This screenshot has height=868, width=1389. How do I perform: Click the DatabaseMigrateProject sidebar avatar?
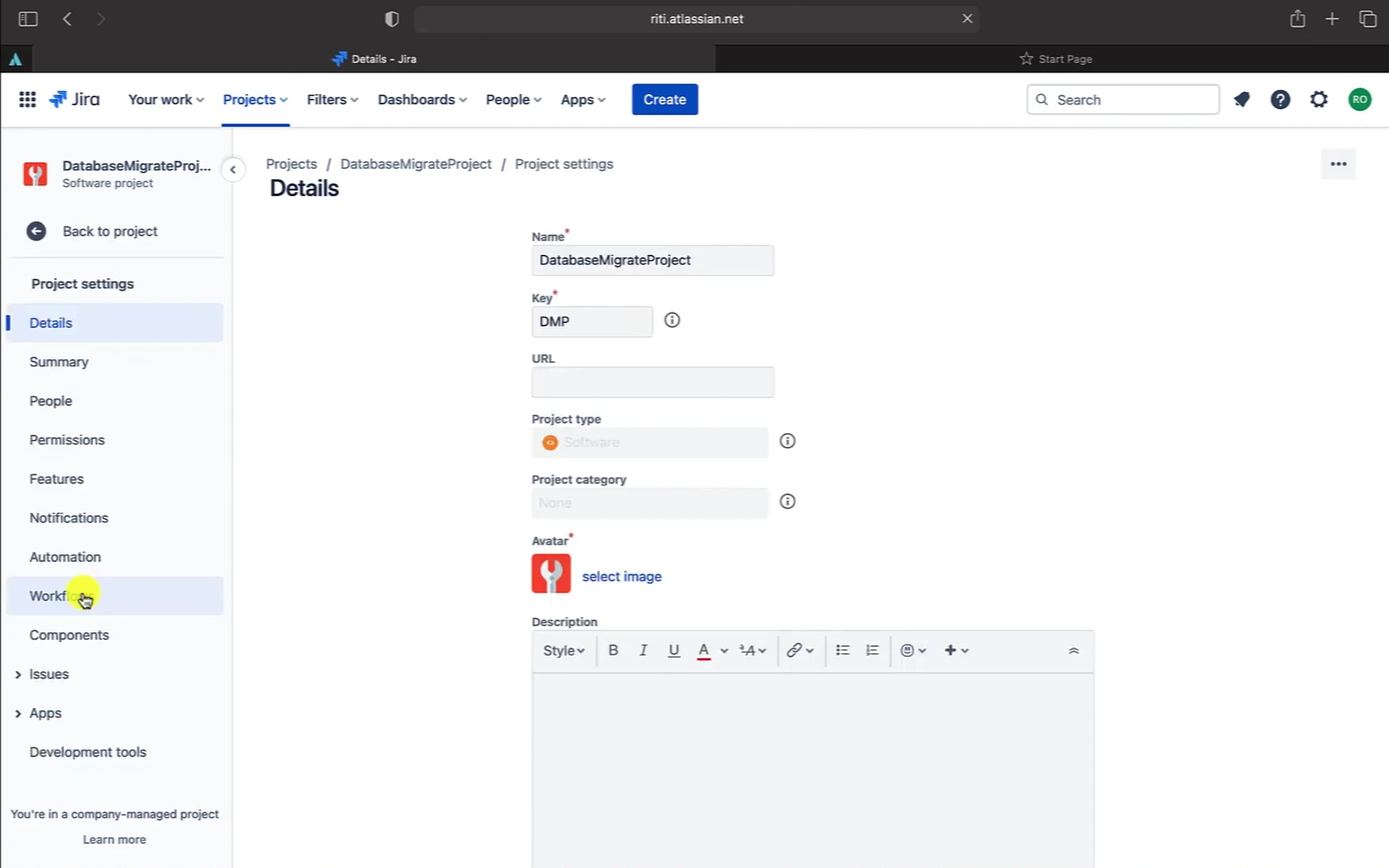coord(35,174)
